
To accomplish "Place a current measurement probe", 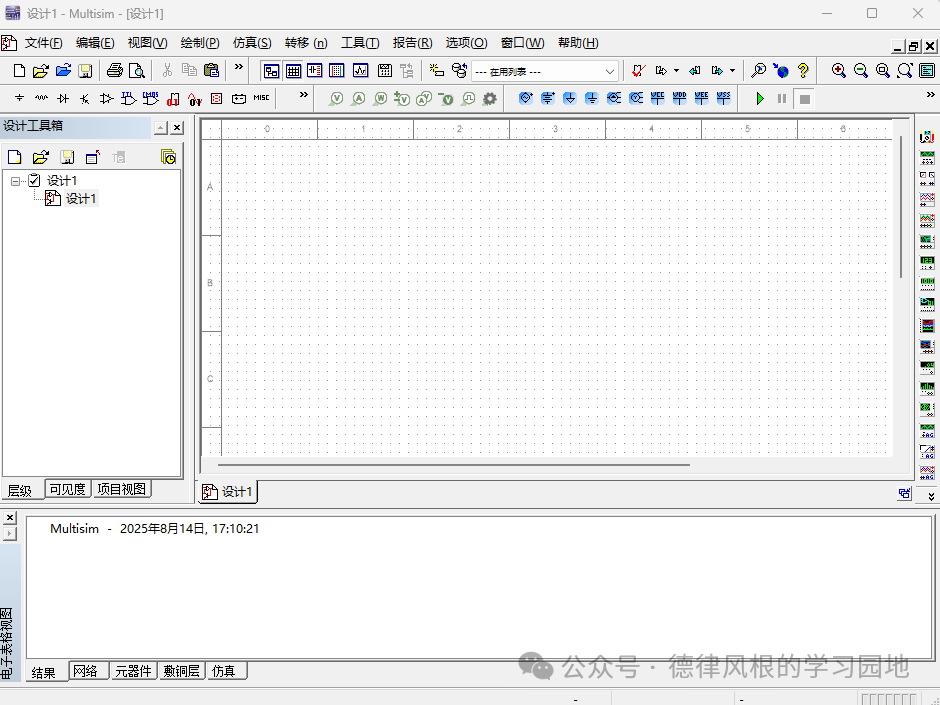I will 358,98.
